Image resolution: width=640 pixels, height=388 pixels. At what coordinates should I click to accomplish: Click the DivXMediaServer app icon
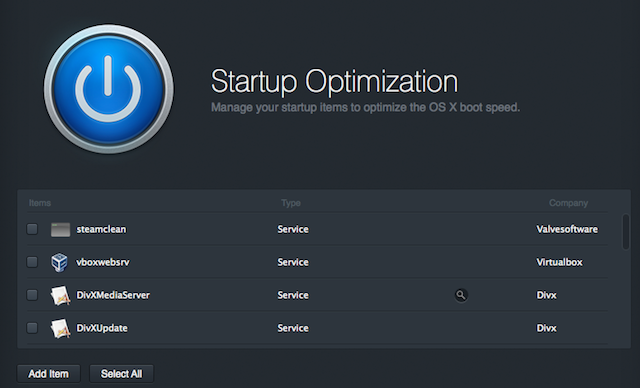pyautogui.click(x=60, y=295)
